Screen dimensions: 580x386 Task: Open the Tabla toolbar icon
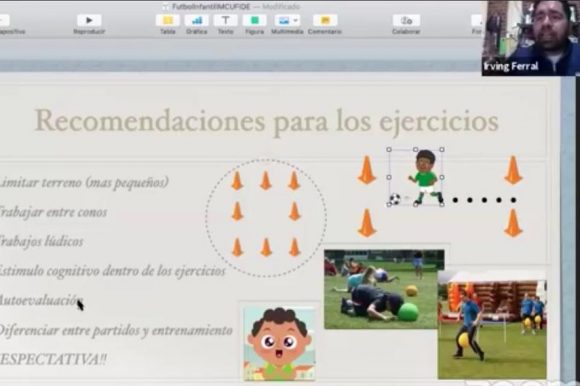click(168, 20)
